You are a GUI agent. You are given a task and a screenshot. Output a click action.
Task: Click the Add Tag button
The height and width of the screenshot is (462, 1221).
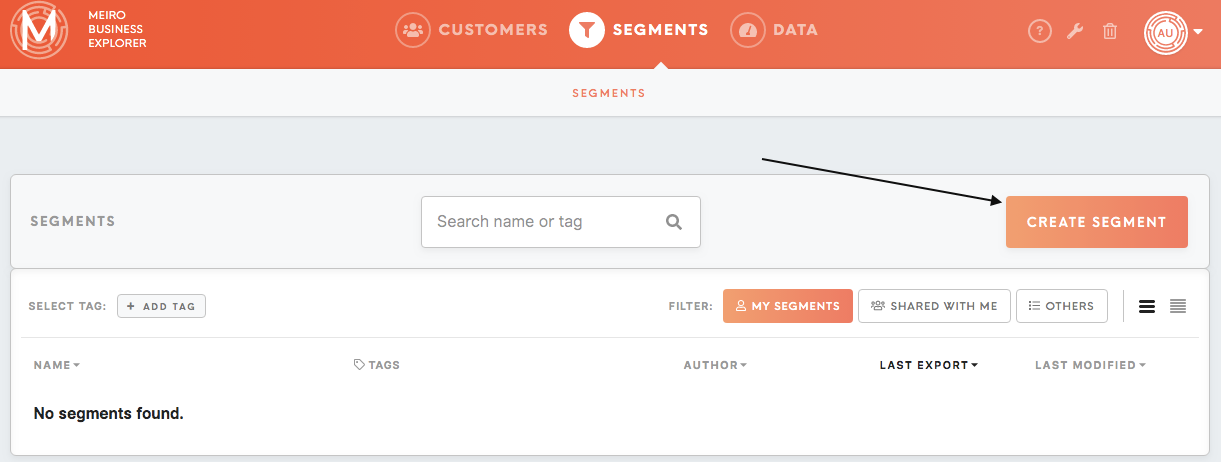point(161,306)
